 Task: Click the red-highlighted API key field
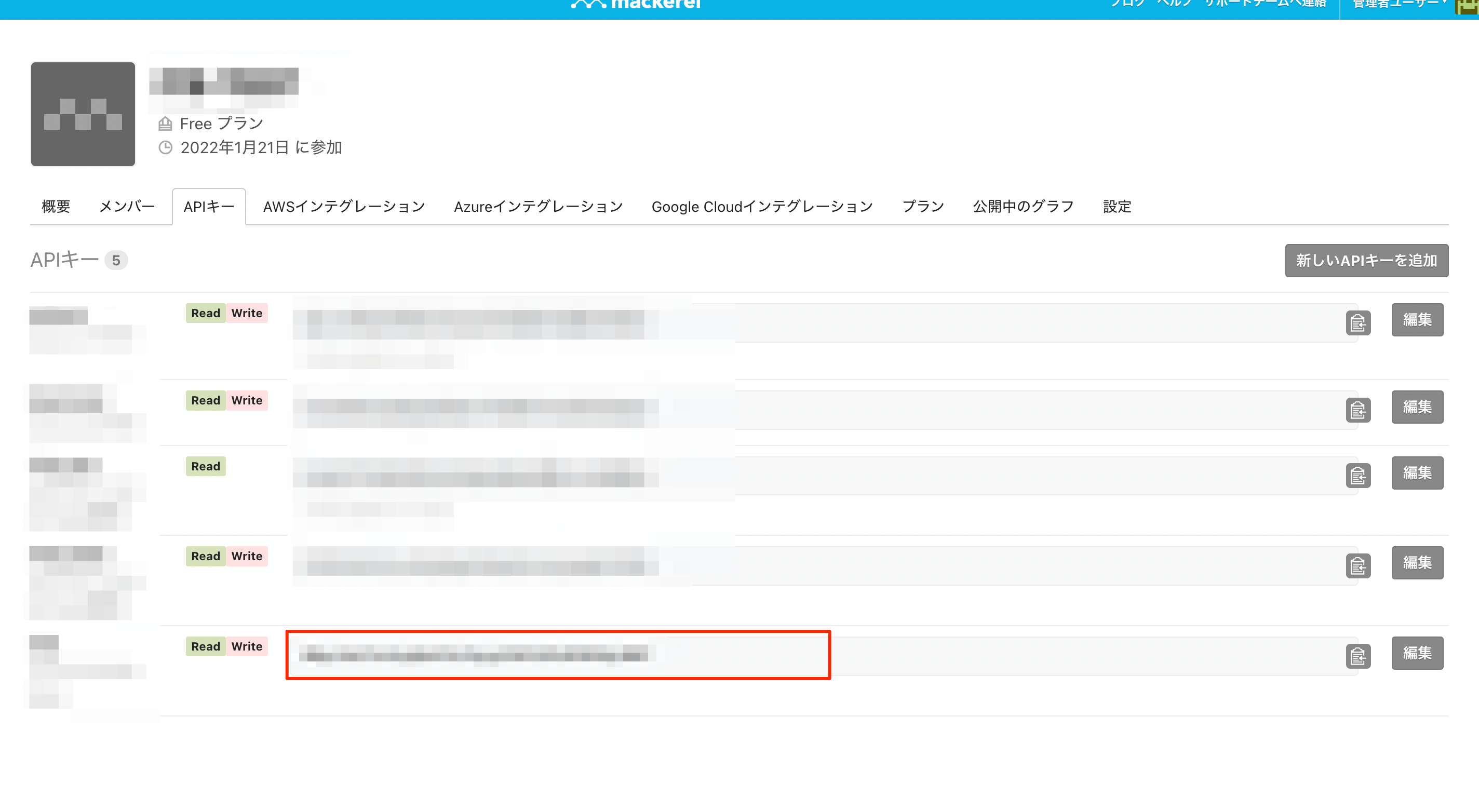[558, 655]
